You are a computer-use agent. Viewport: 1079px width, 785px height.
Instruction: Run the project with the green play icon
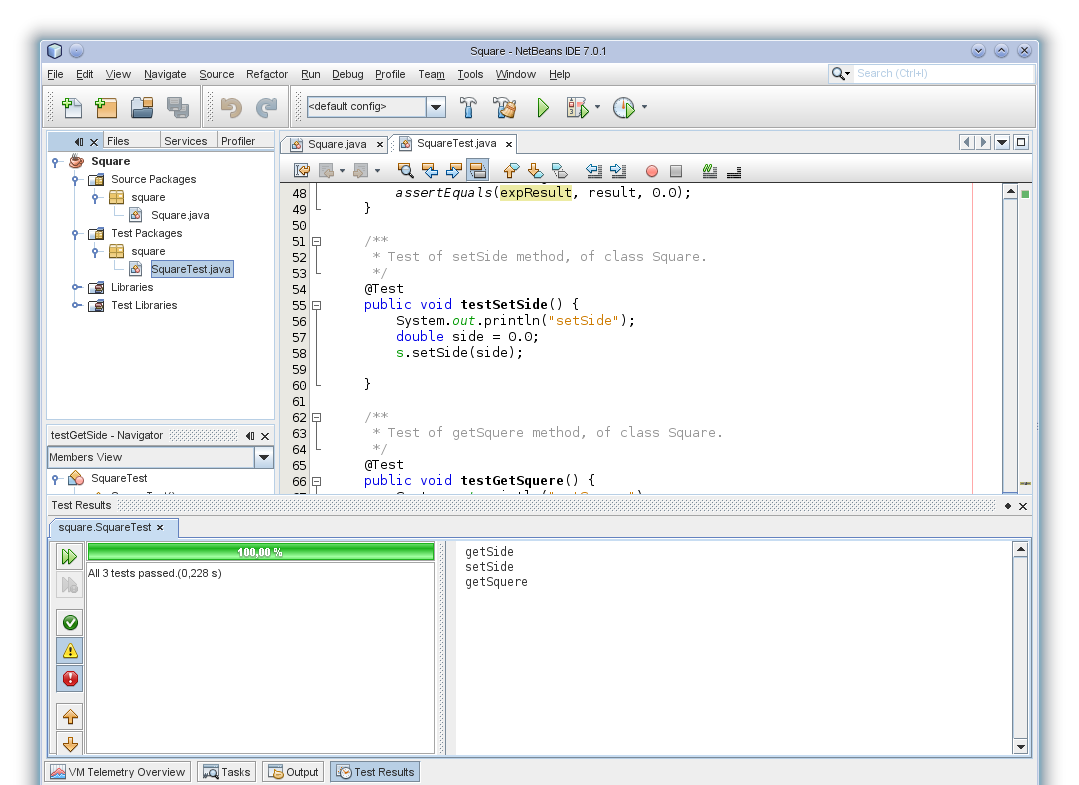tap(543, 107)
